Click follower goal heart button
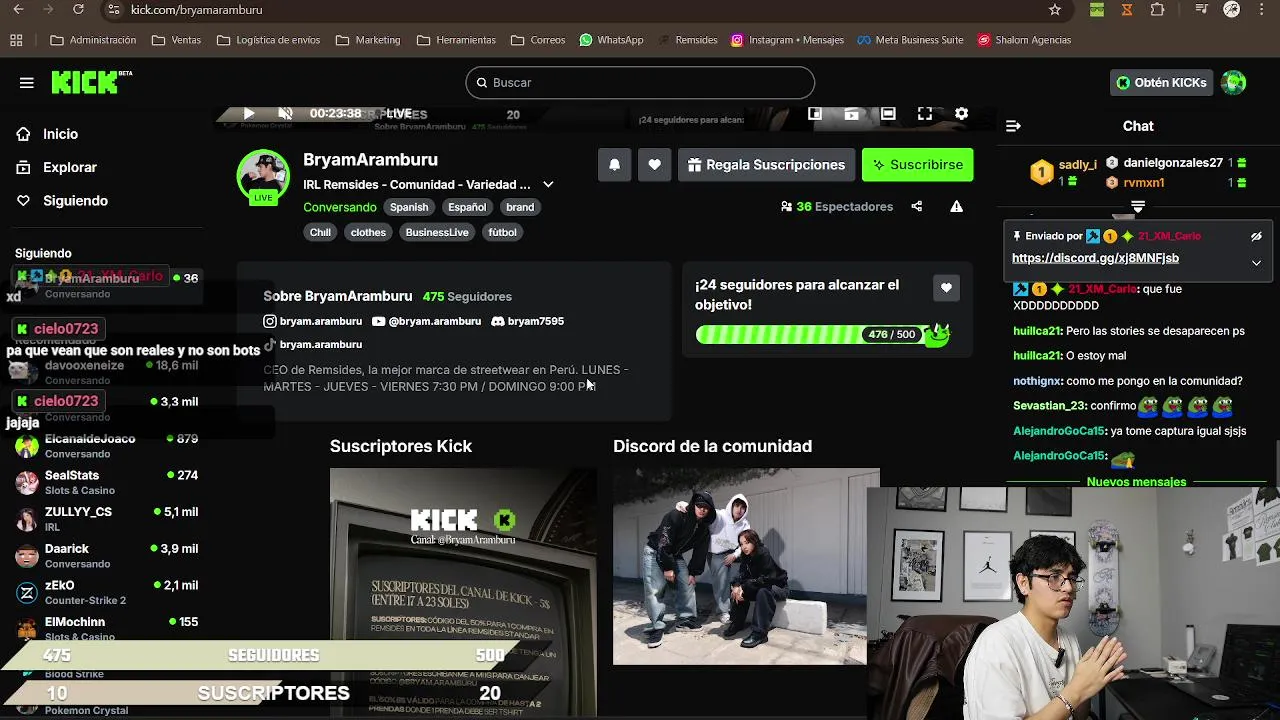 click(946, 288)
